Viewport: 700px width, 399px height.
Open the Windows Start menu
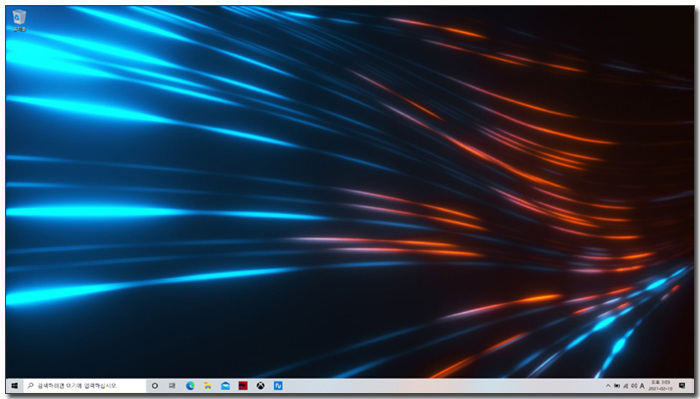14,386
